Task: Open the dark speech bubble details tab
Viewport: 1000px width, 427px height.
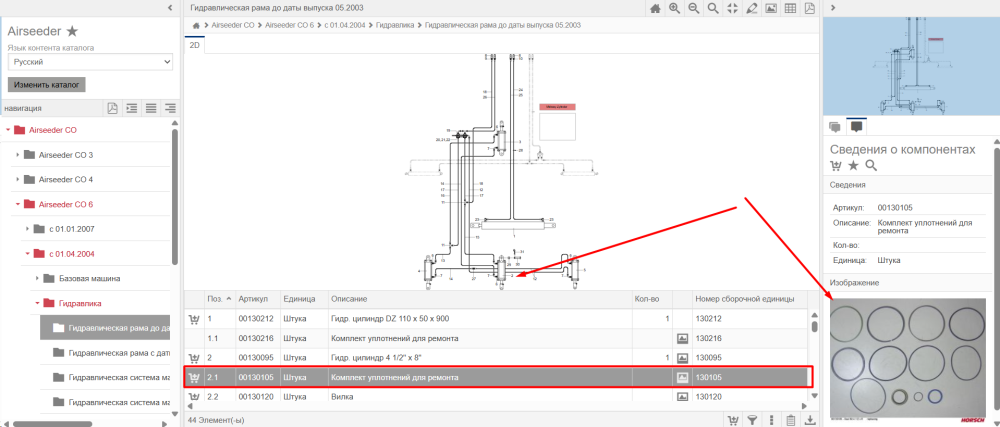Action: (x=857, y=126)
